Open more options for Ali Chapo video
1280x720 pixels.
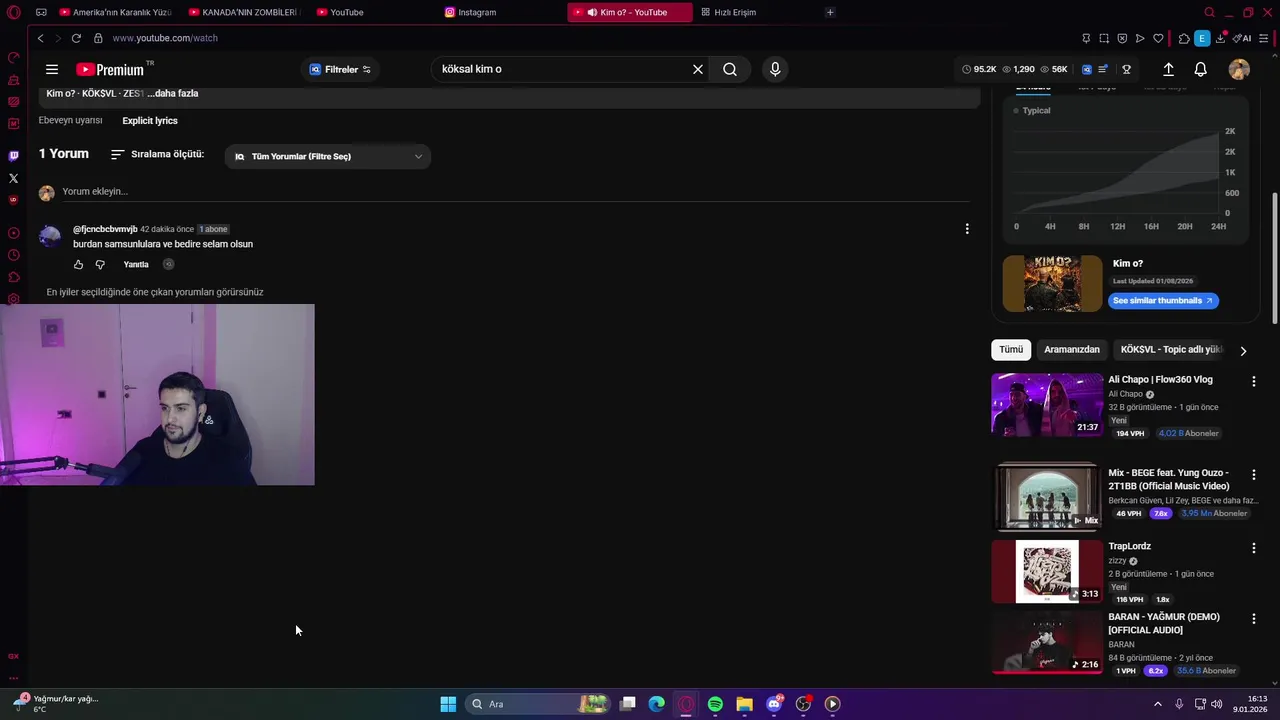coord(1253,381)
